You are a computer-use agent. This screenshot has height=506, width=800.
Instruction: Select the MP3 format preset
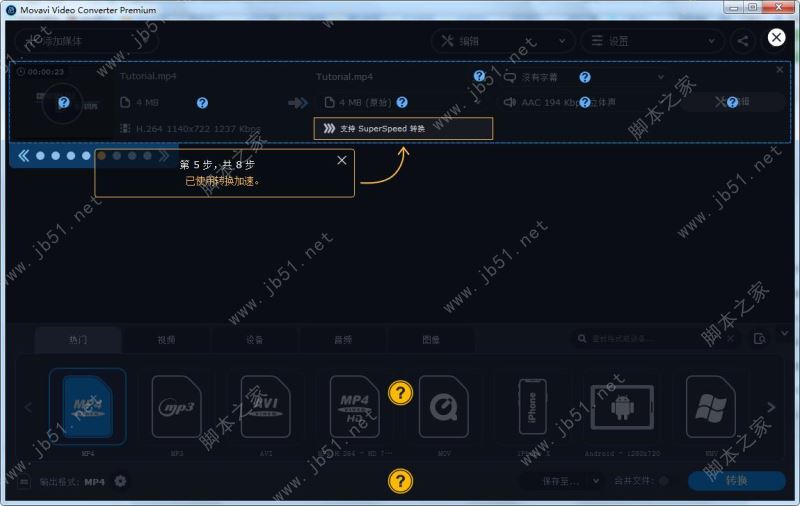tap(177, 407)
